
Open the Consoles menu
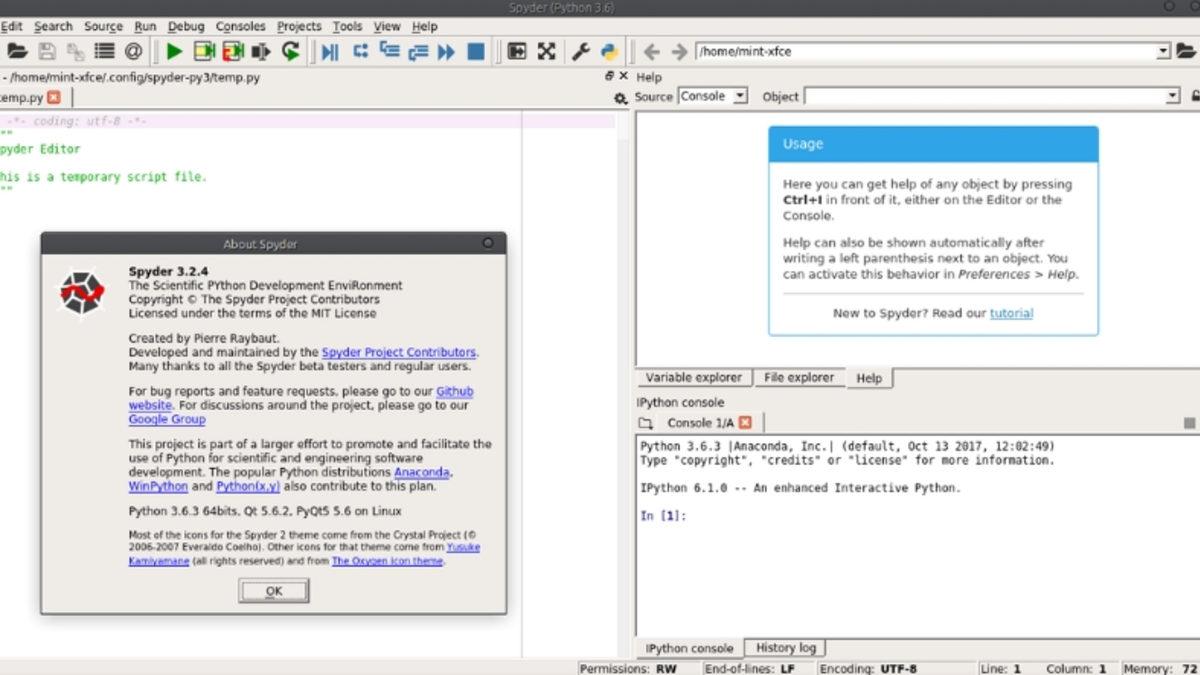[241, 26]
